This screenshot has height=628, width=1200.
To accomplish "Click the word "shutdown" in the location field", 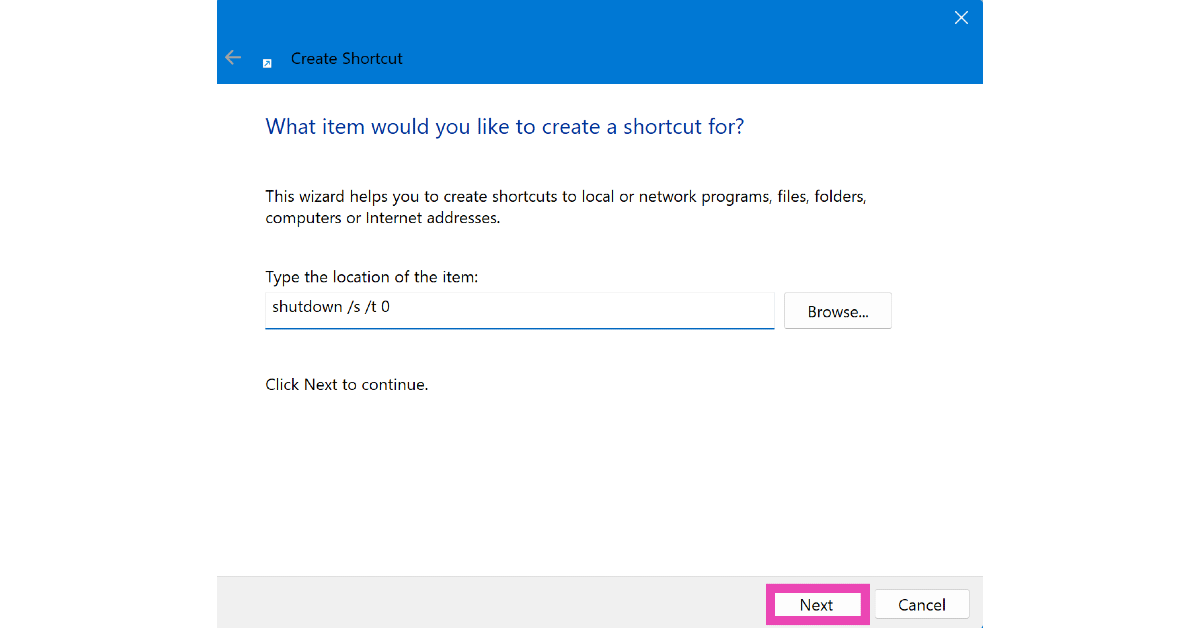I will (x=307, y=307).
